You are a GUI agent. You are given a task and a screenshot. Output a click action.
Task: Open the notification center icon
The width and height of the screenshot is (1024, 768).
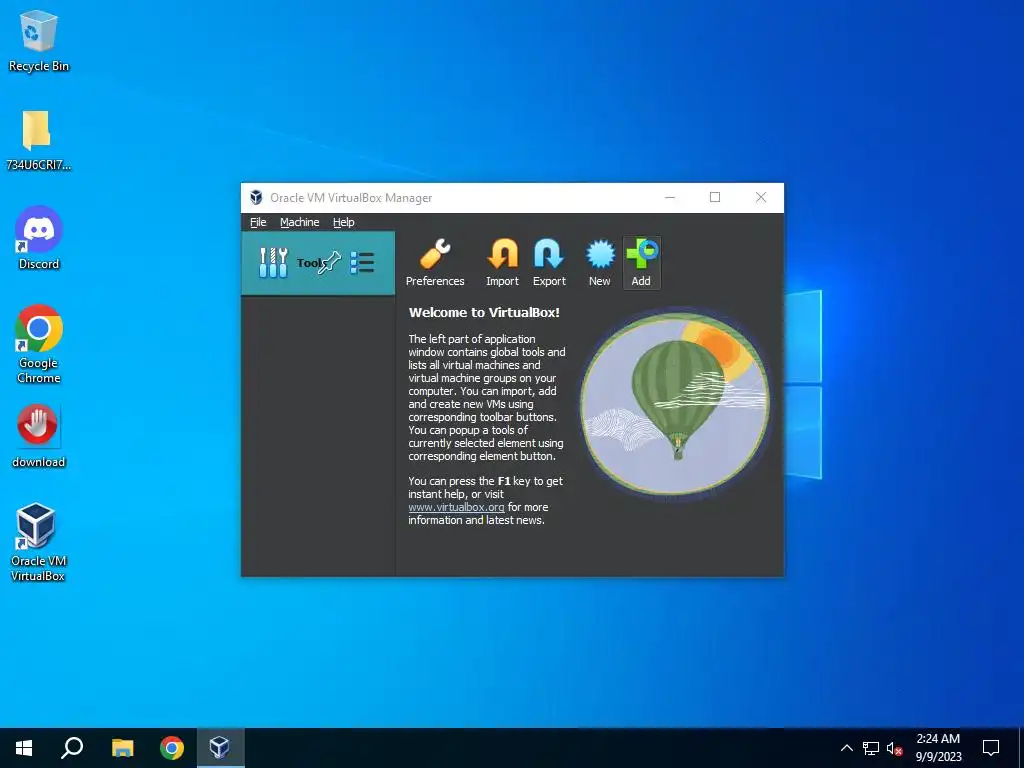[x=991, y=748]
